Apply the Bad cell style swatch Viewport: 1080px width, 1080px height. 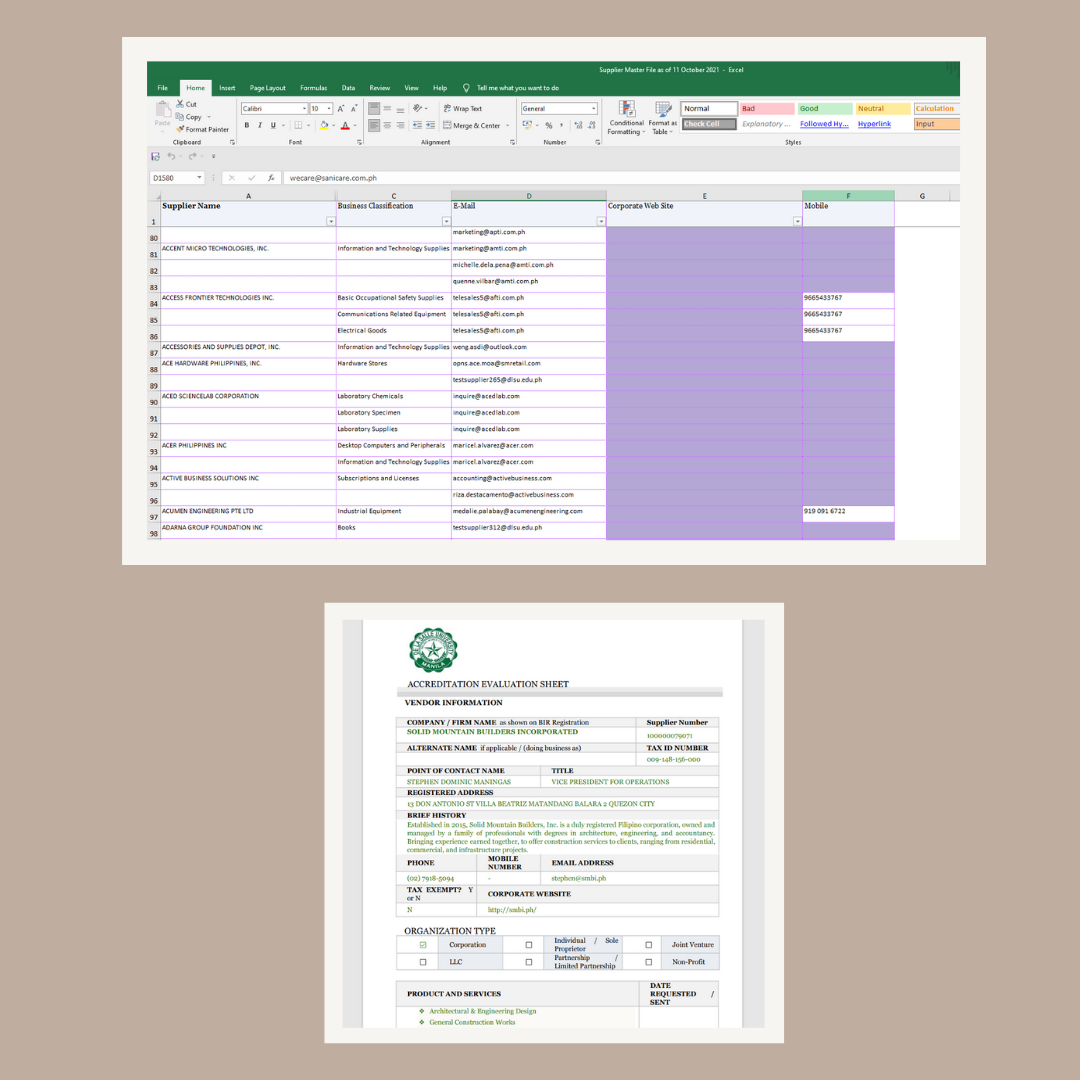click(767, 108)
